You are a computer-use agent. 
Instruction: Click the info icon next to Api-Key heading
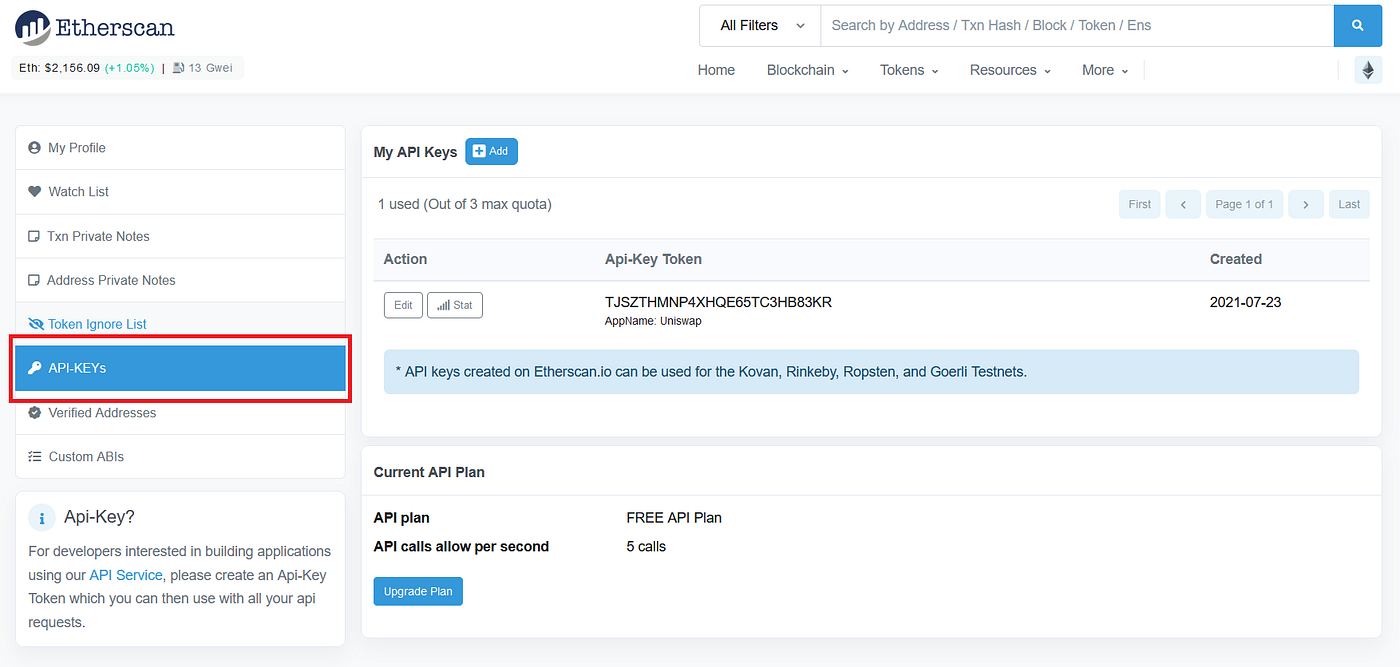41,517
